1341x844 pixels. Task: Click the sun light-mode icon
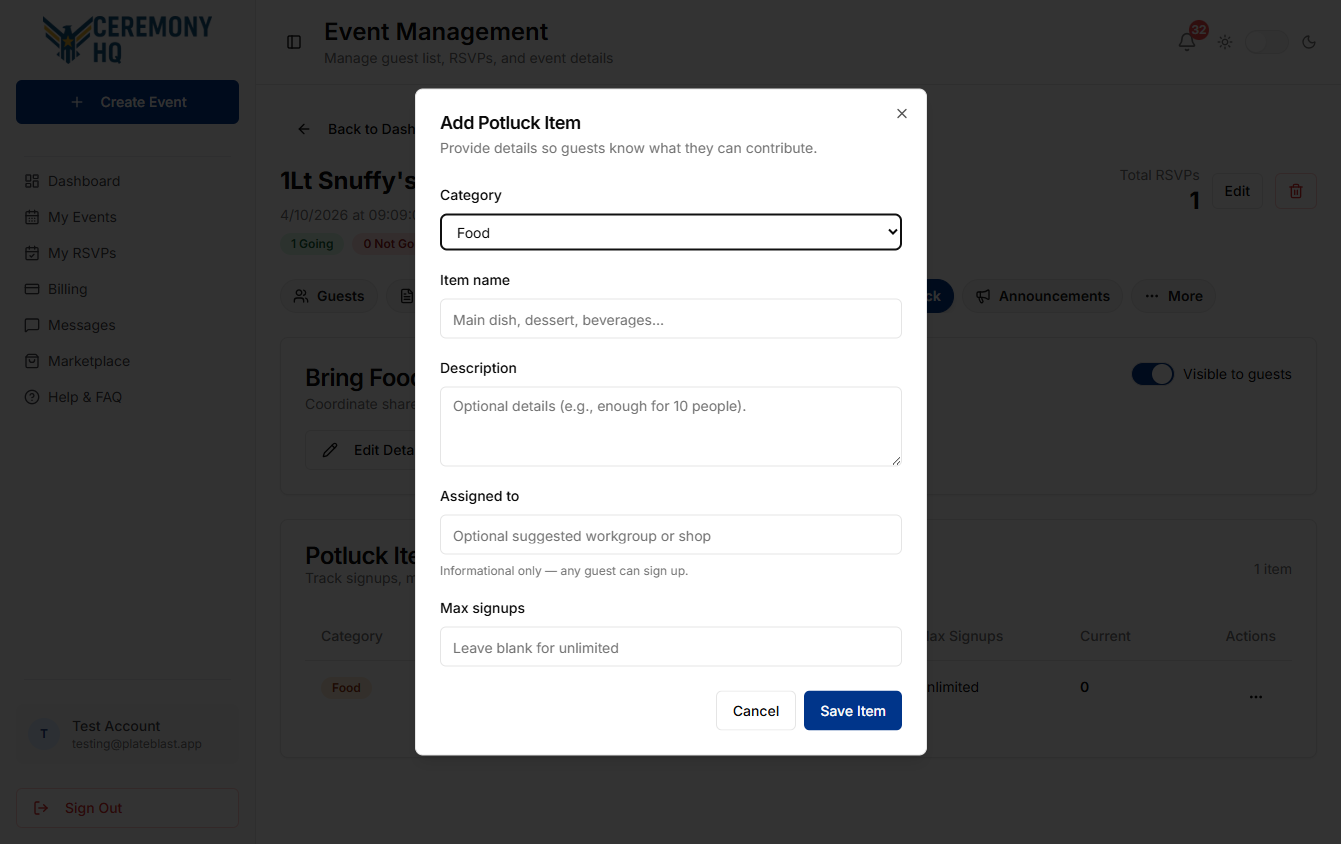click(x=1225, y=42)
